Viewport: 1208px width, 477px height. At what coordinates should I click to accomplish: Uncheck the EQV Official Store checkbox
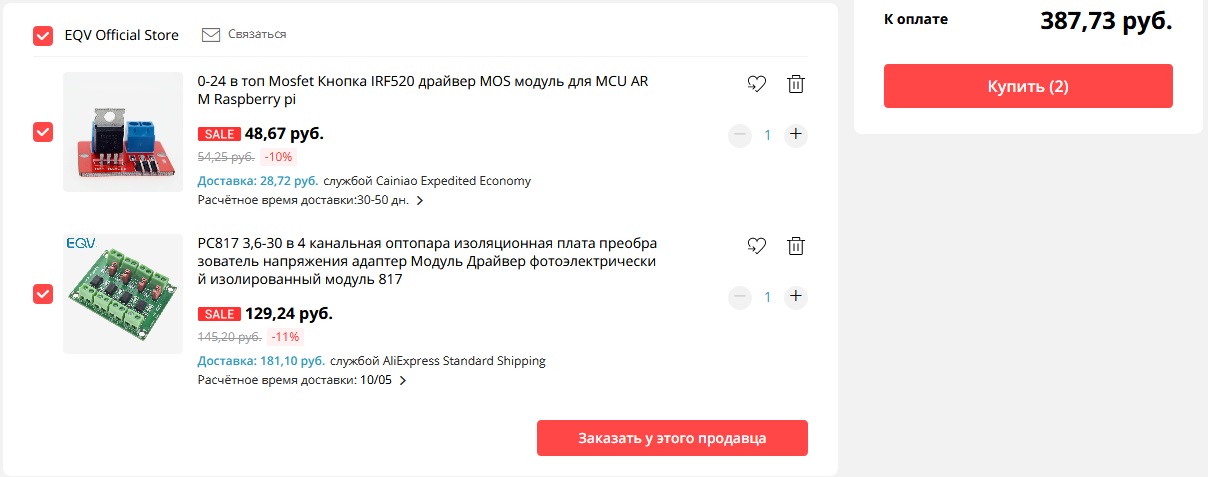[43, 36]
